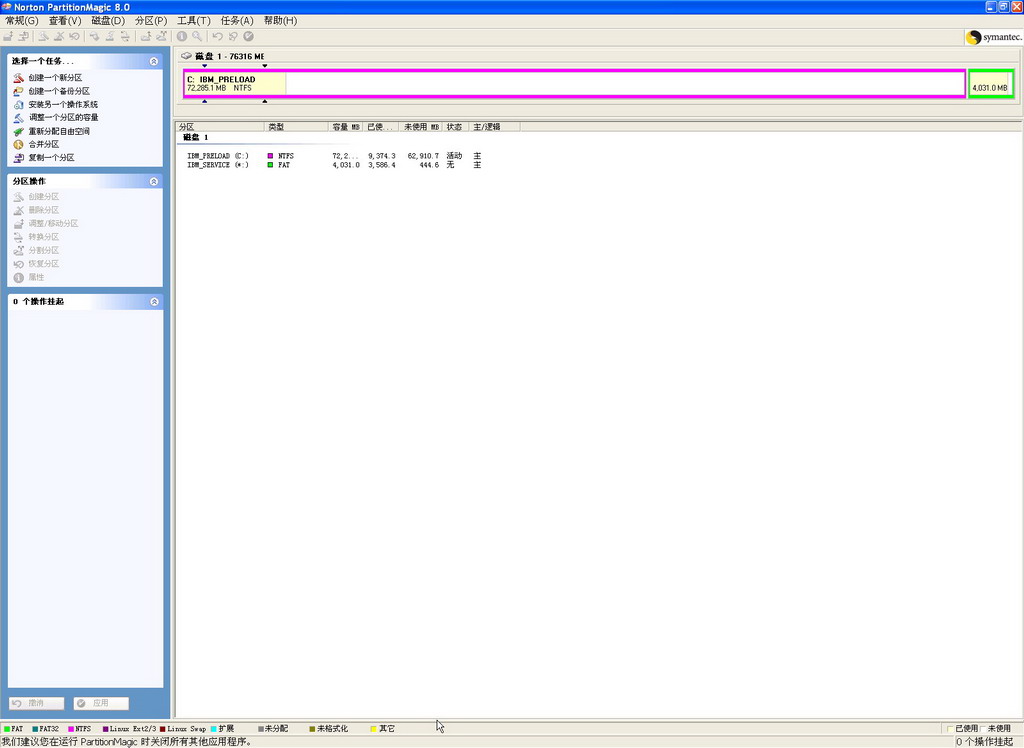This screenshot has width=1024, height=748.
Task: Click 转换分区 under 分区操作
Action: point(43,236)
